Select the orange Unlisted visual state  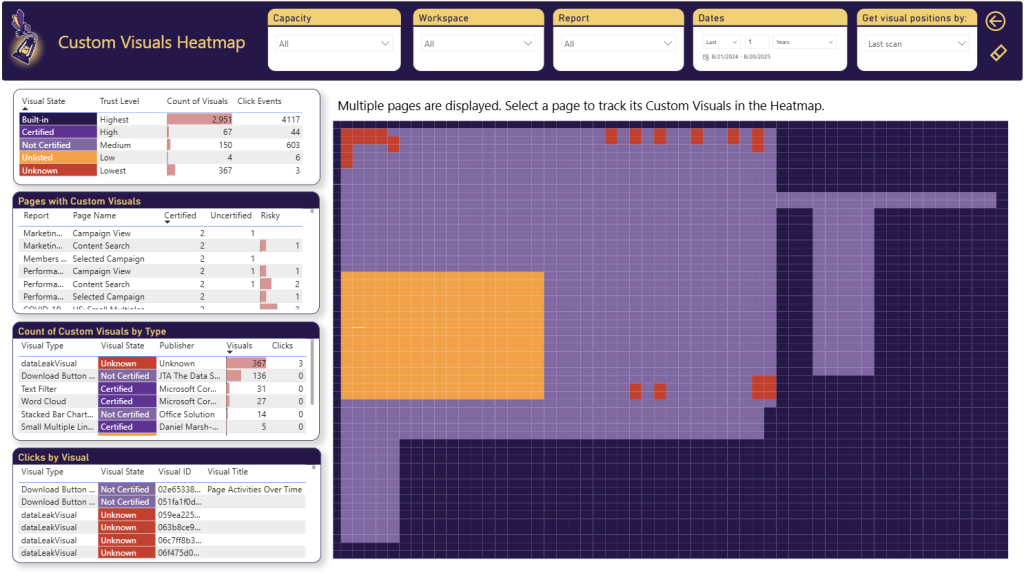pyautogui.click(x=57, y=158)
